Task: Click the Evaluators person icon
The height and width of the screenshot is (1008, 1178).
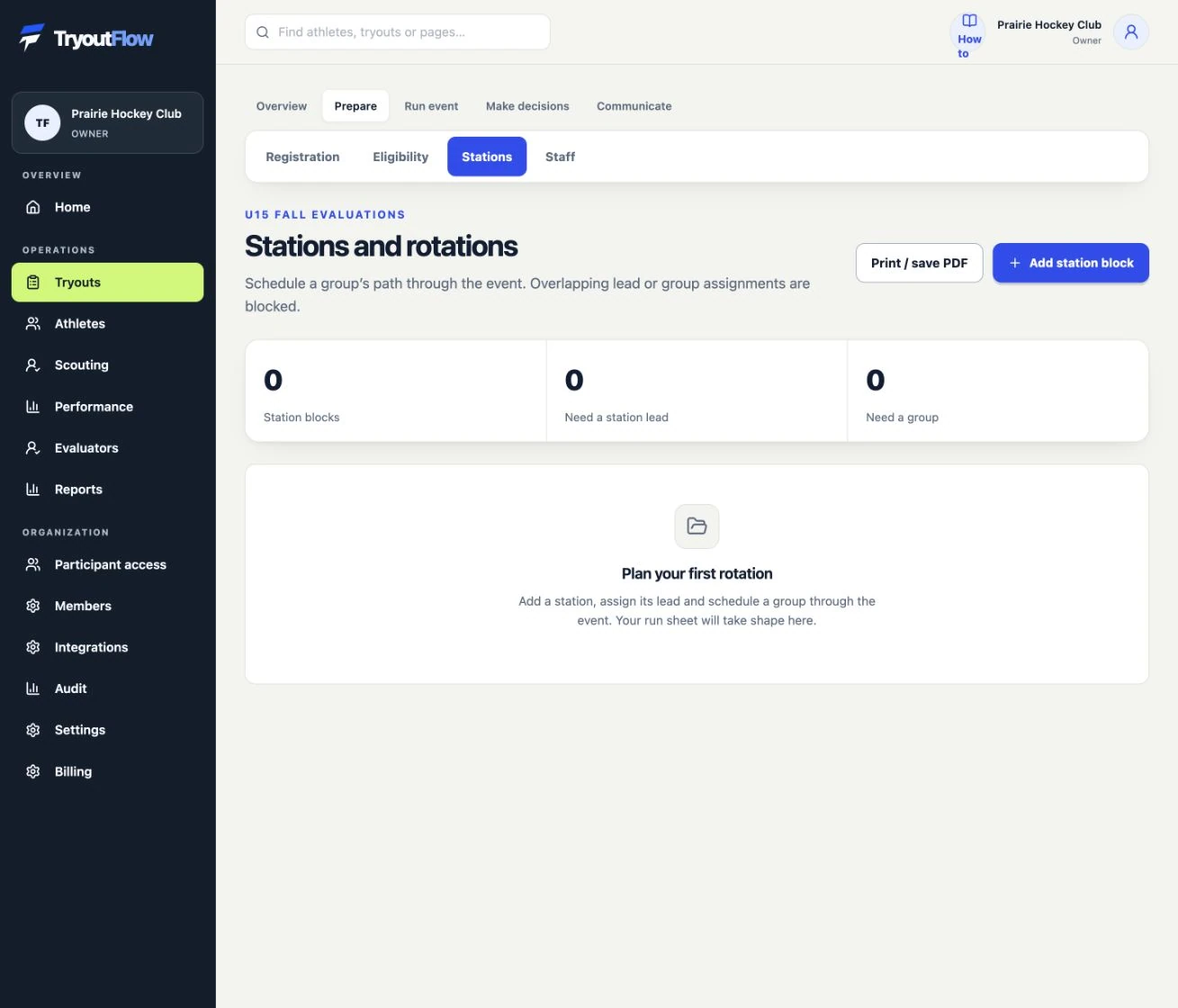Action: click(33, 448)
